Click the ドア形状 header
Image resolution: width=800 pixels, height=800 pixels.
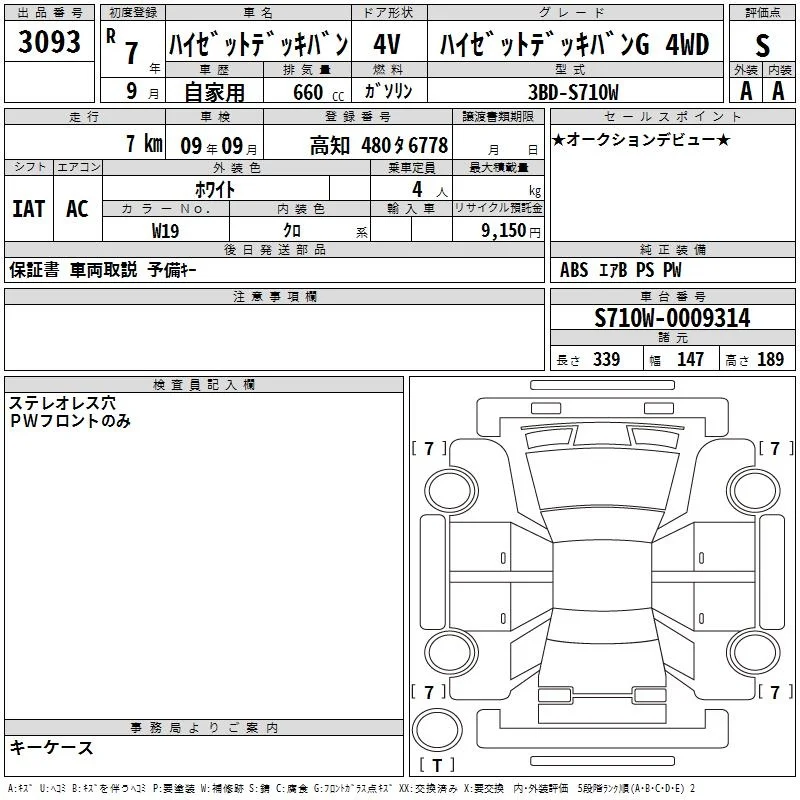point(389,13)
